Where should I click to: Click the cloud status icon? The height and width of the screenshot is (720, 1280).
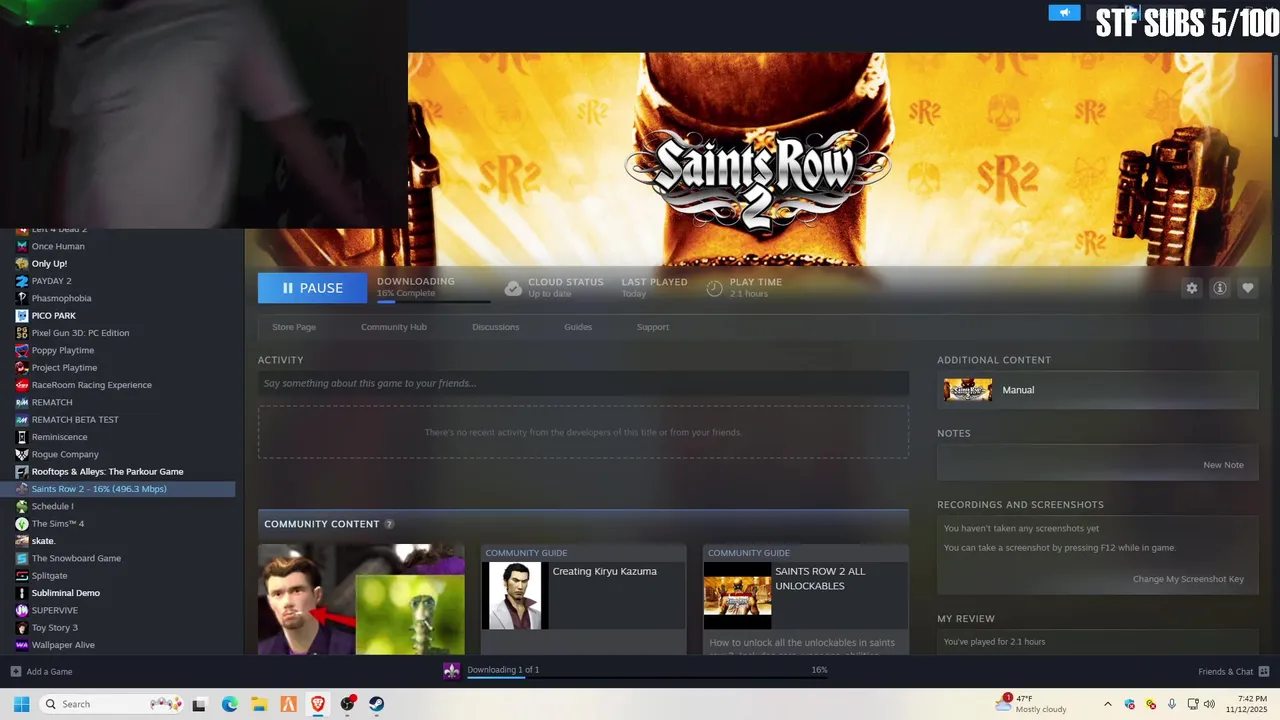click(513, 288)
